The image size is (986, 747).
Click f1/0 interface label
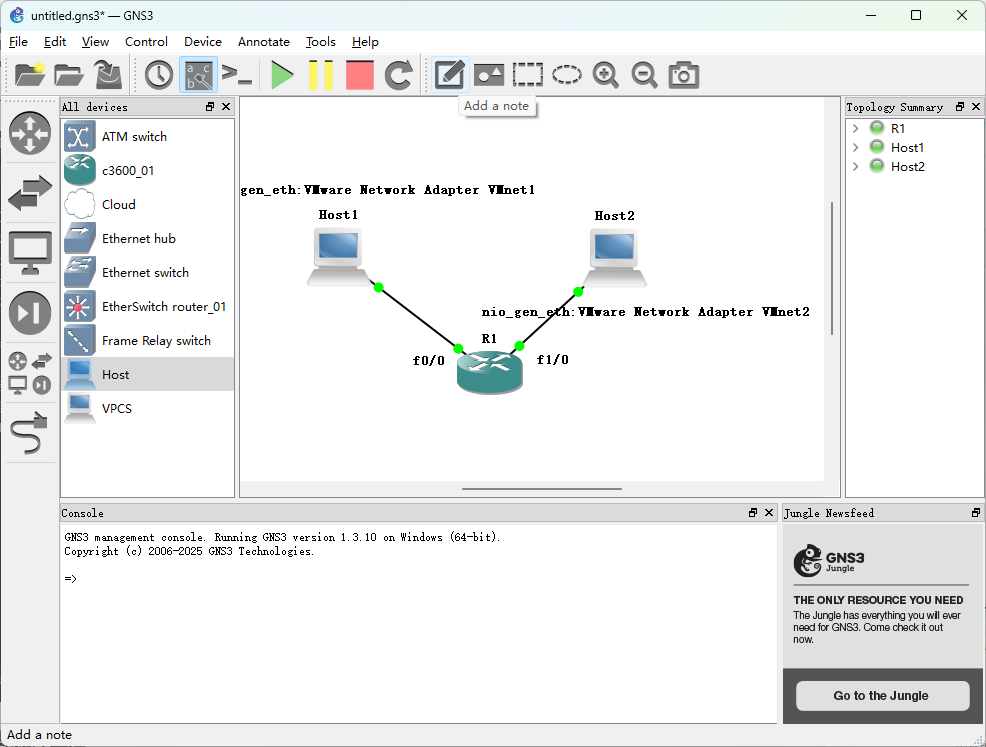click(x=552, y=360)
